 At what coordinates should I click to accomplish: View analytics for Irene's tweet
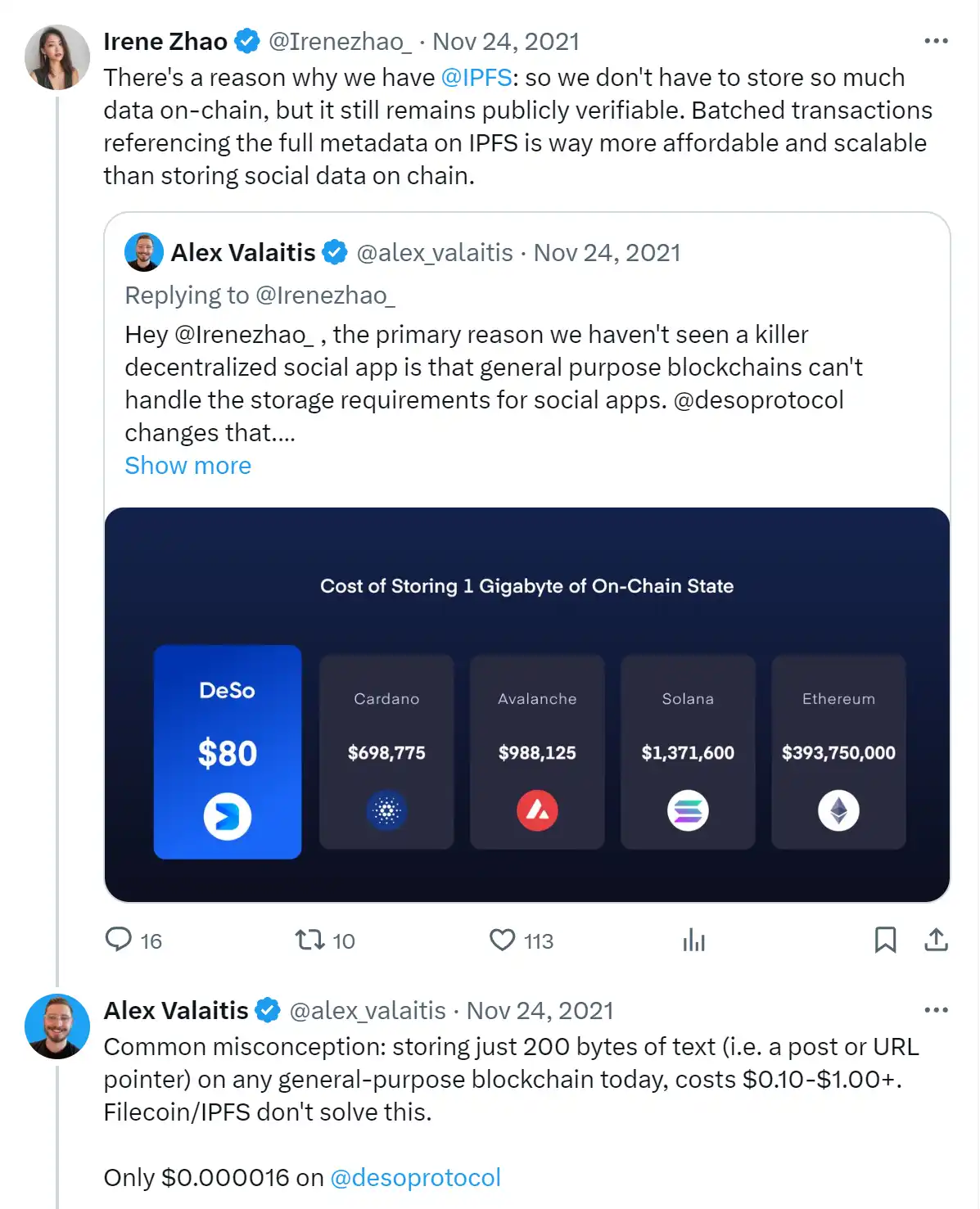(693, 940)
